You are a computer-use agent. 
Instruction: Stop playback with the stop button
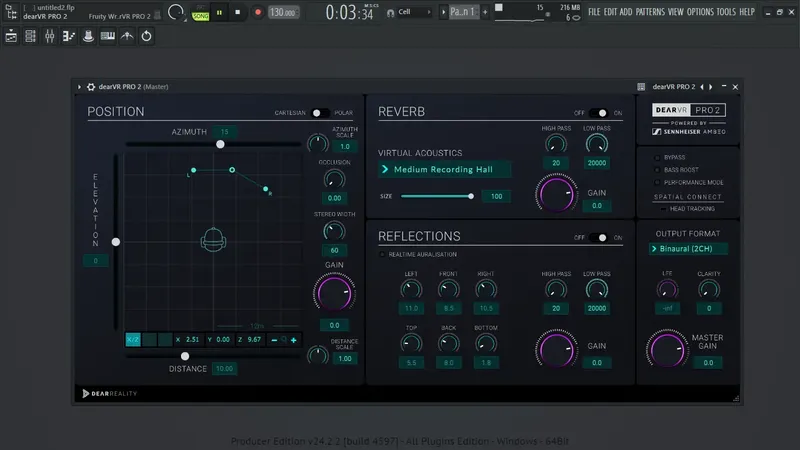pos(238,12)
